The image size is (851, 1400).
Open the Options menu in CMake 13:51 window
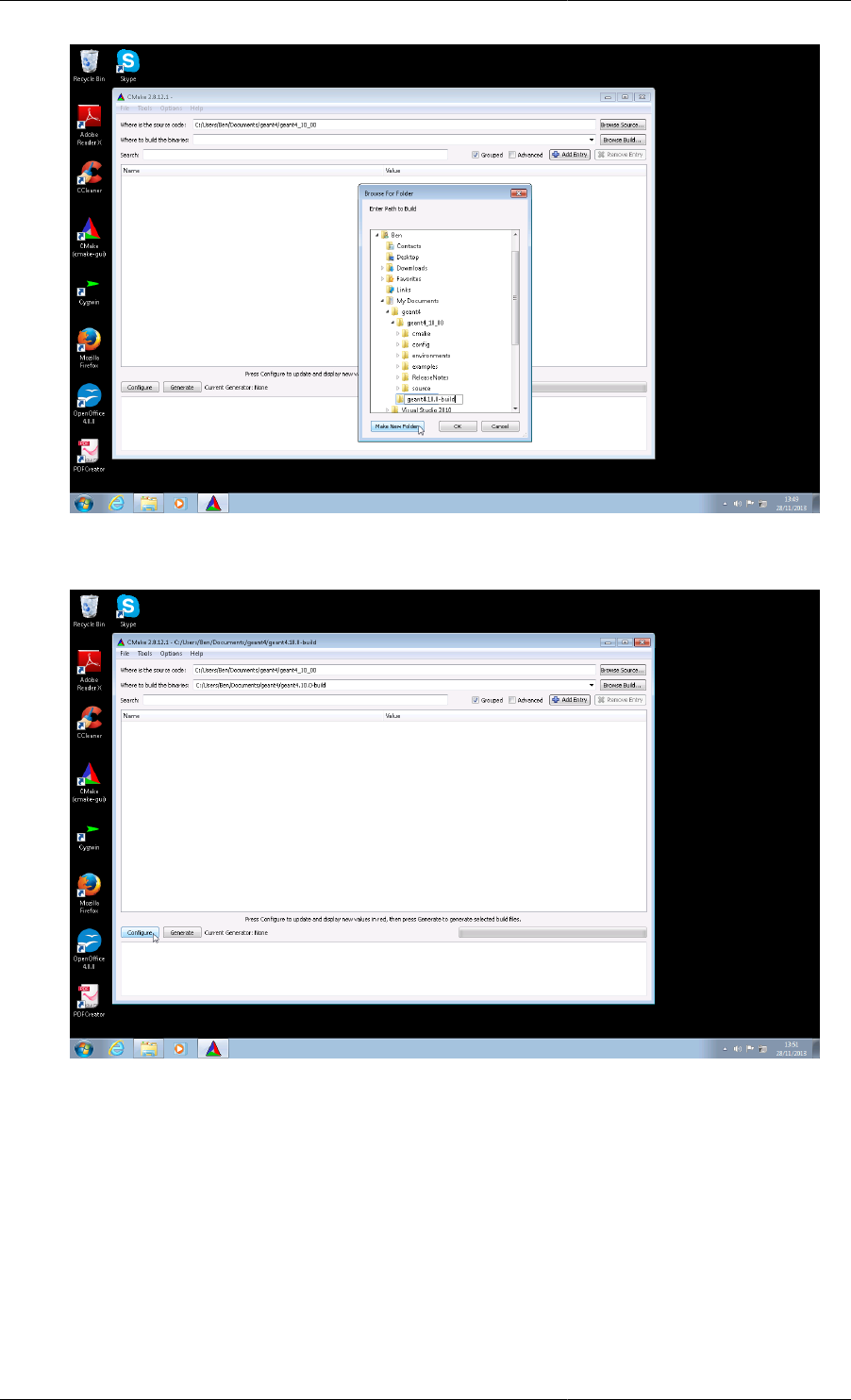171,653
